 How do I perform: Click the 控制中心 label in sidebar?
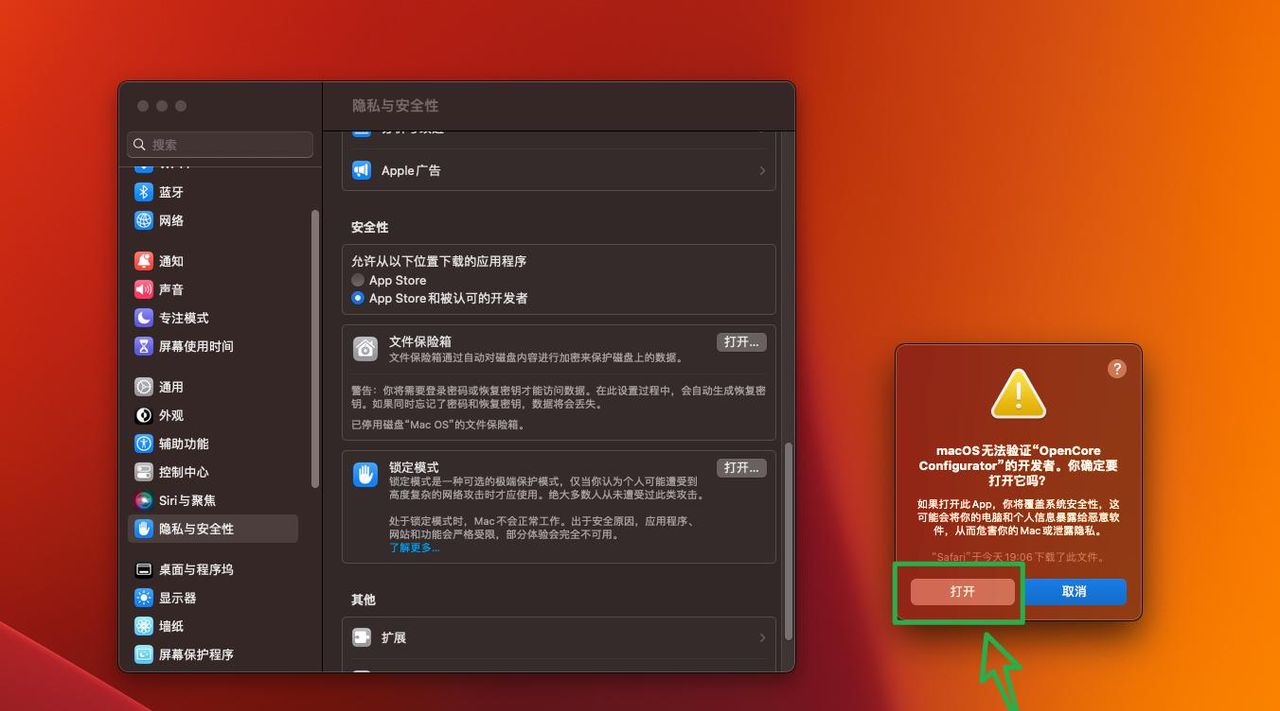(184, 472)
